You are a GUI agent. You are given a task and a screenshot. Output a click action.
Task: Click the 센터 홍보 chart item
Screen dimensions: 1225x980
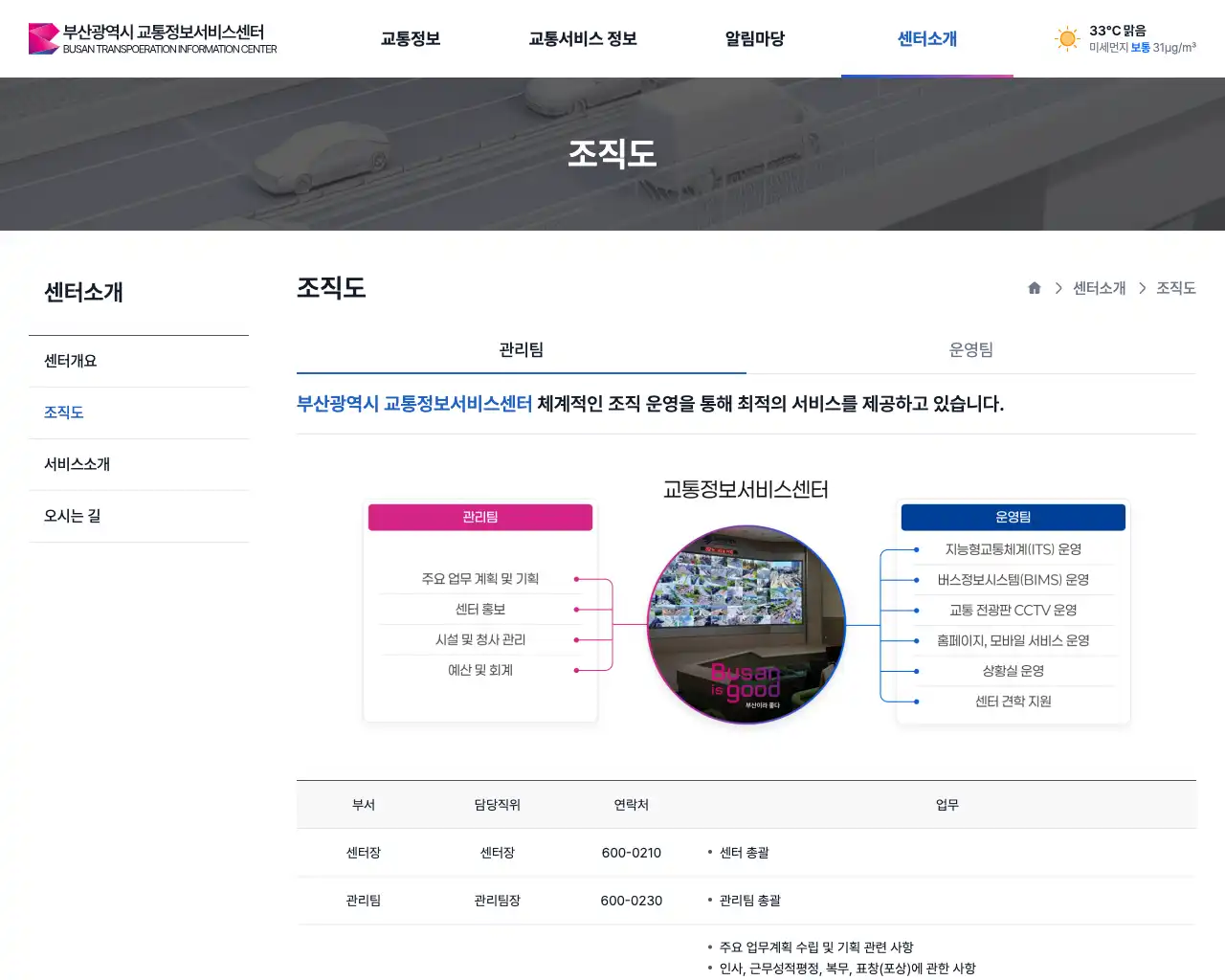pos(480,610)
